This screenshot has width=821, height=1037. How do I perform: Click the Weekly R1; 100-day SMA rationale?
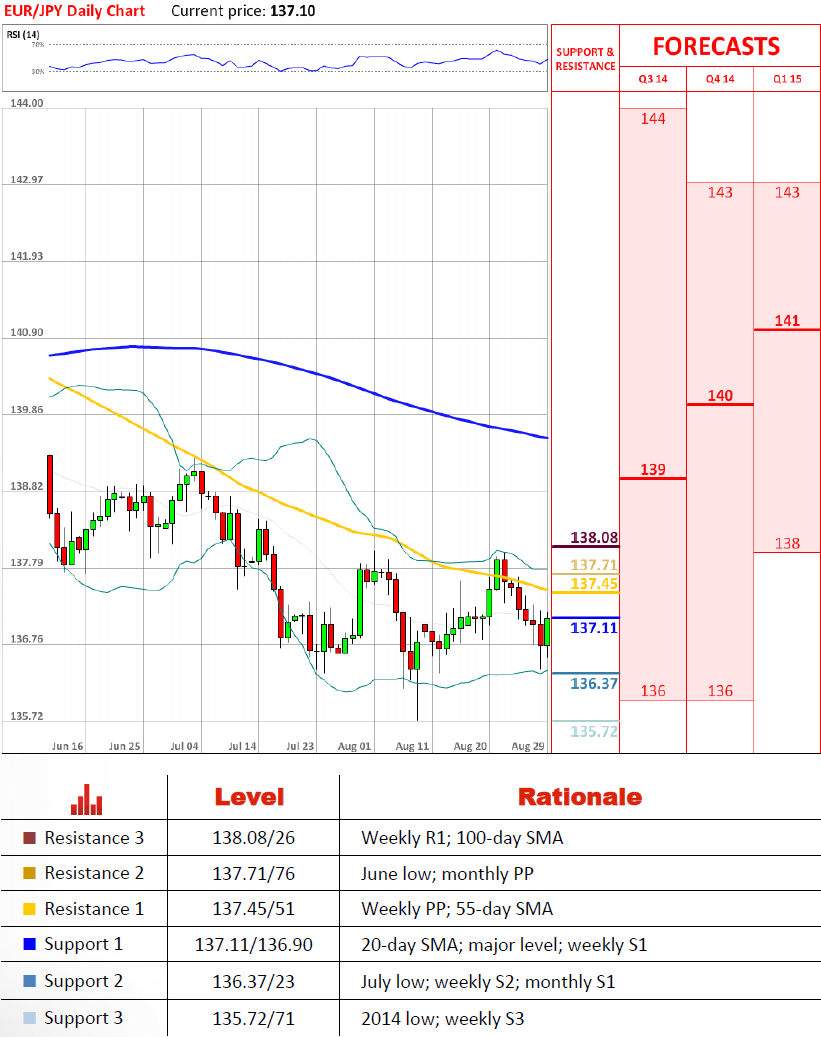(x=462, y=838)
